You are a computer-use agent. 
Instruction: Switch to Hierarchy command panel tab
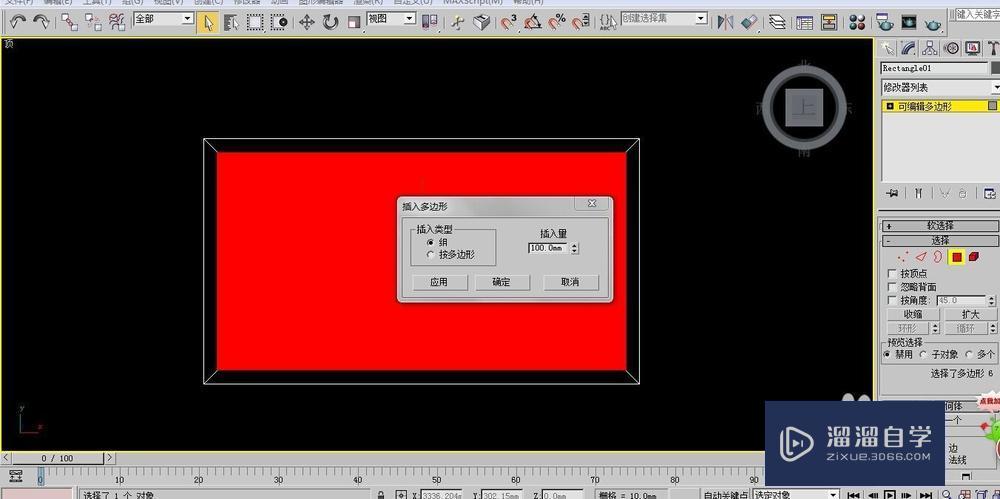930,48
